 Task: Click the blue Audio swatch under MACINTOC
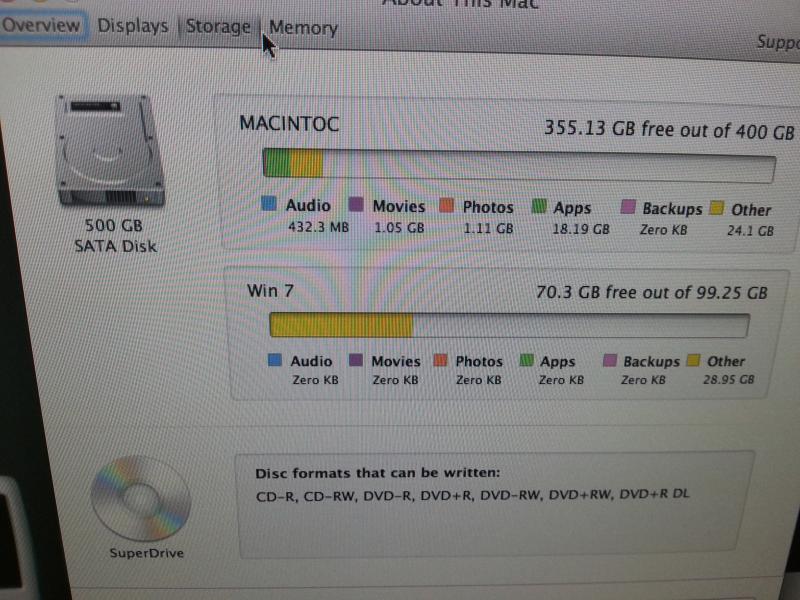[268, 205]
